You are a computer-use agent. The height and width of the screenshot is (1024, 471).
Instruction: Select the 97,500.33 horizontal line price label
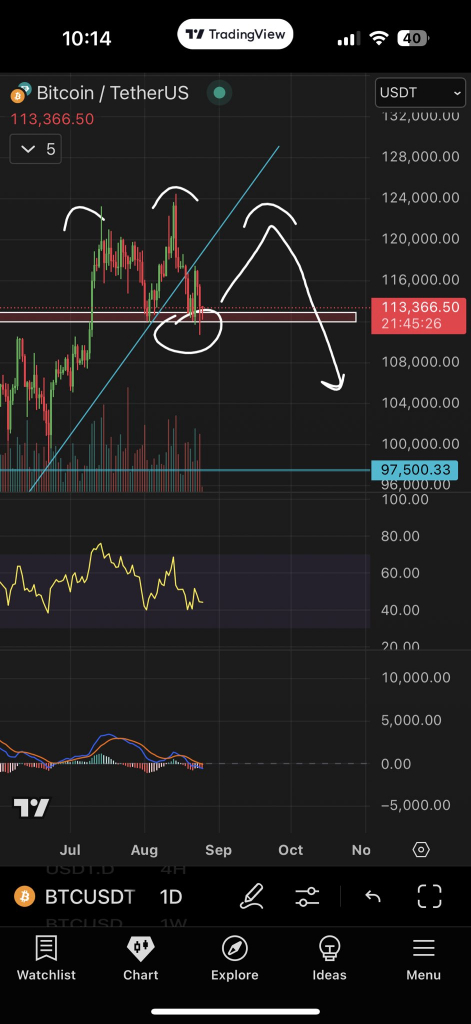pos(415,470)
